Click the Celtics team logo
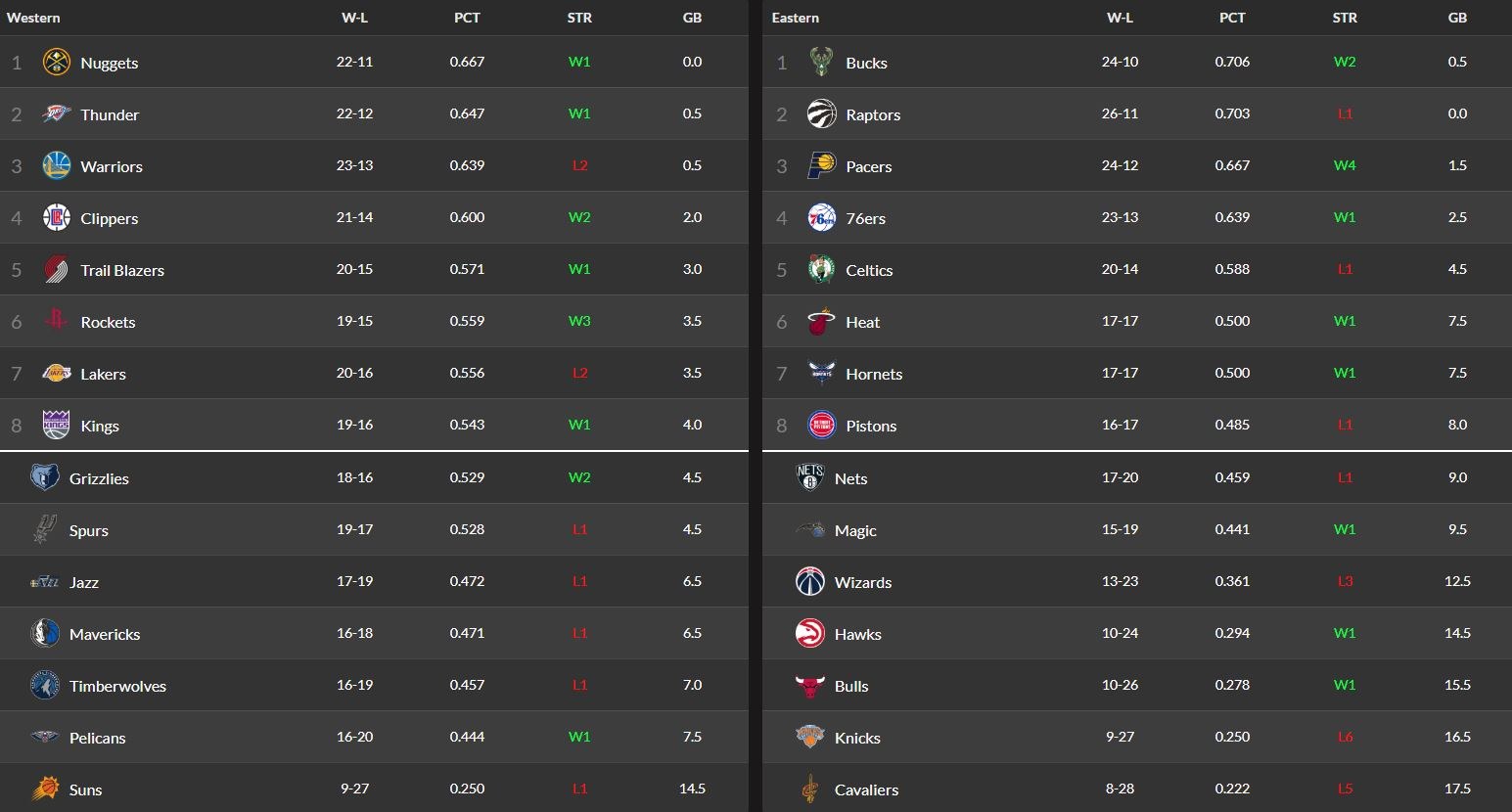Image resolution: width=1512 pixels, height=812 pixels. click(x=821, y=269)
